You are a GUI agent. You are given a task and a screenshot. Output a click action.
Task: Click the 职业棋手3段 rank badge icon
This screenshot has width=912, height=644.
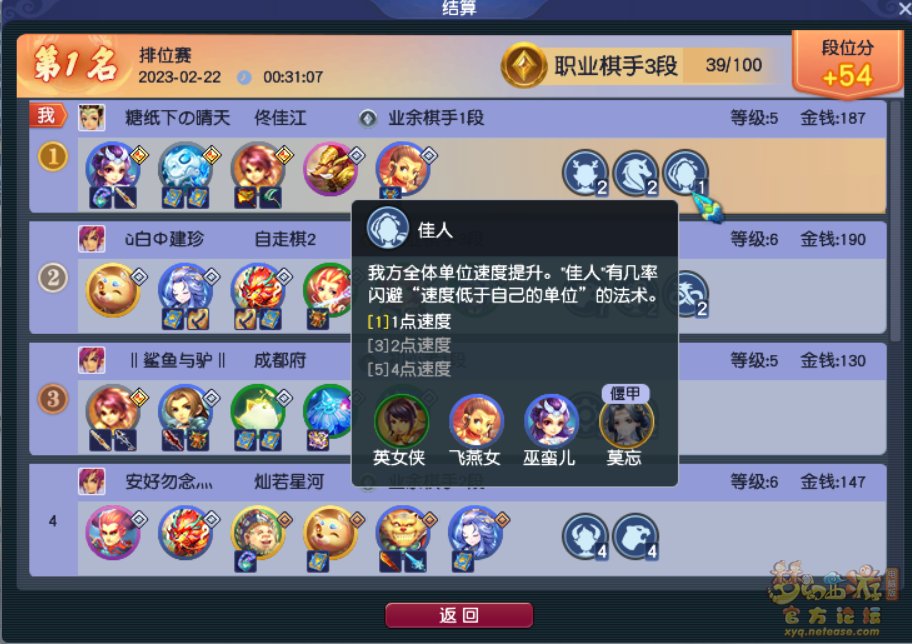pyautogui.click(x=523, y=65)
